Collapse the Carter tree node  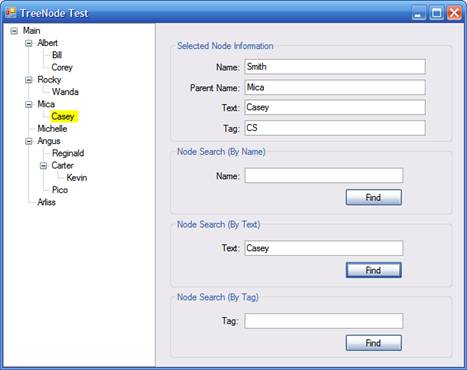pyautogui.click(x=43, y=166)
